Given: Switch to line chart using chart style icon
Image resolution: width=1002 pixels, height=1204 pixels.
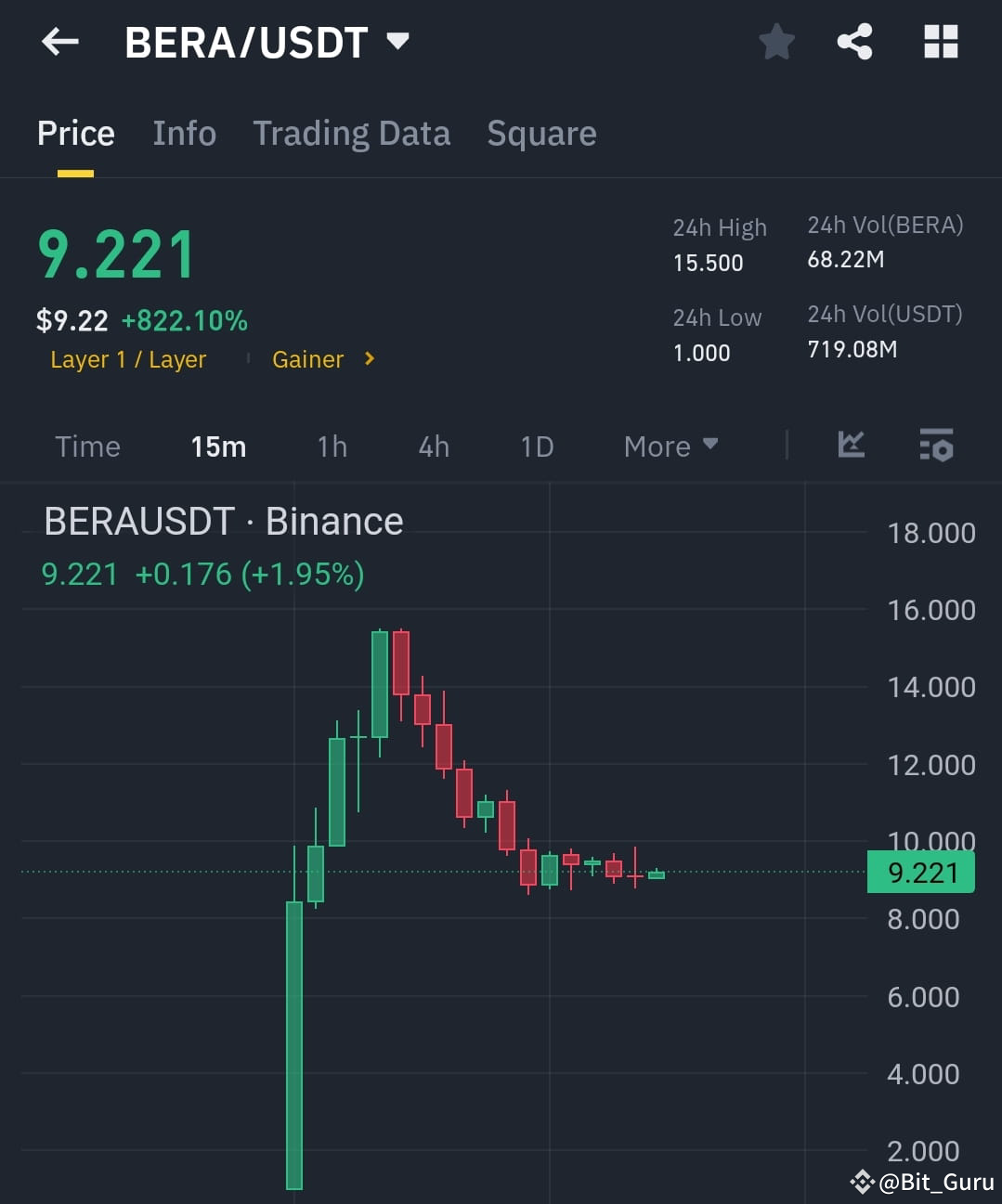Looking at the screenshot, I should click(850, 446).
